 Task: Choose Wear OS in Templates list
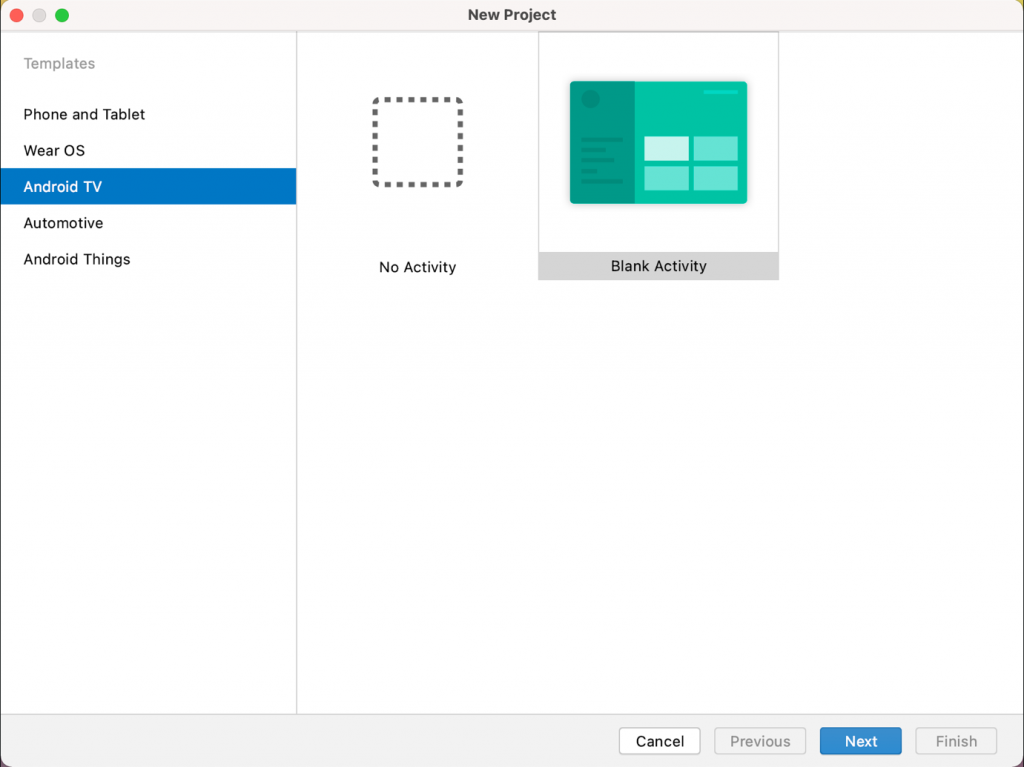pos(148,150)
